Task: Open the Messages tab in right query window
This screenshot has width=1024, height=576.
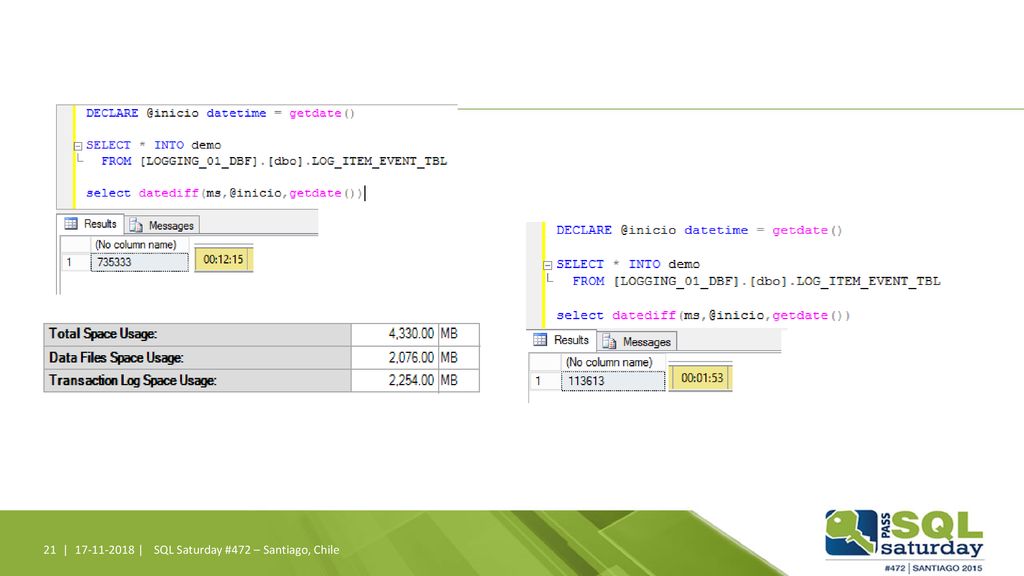Action: pyautogui.click(x=637, y=342)
